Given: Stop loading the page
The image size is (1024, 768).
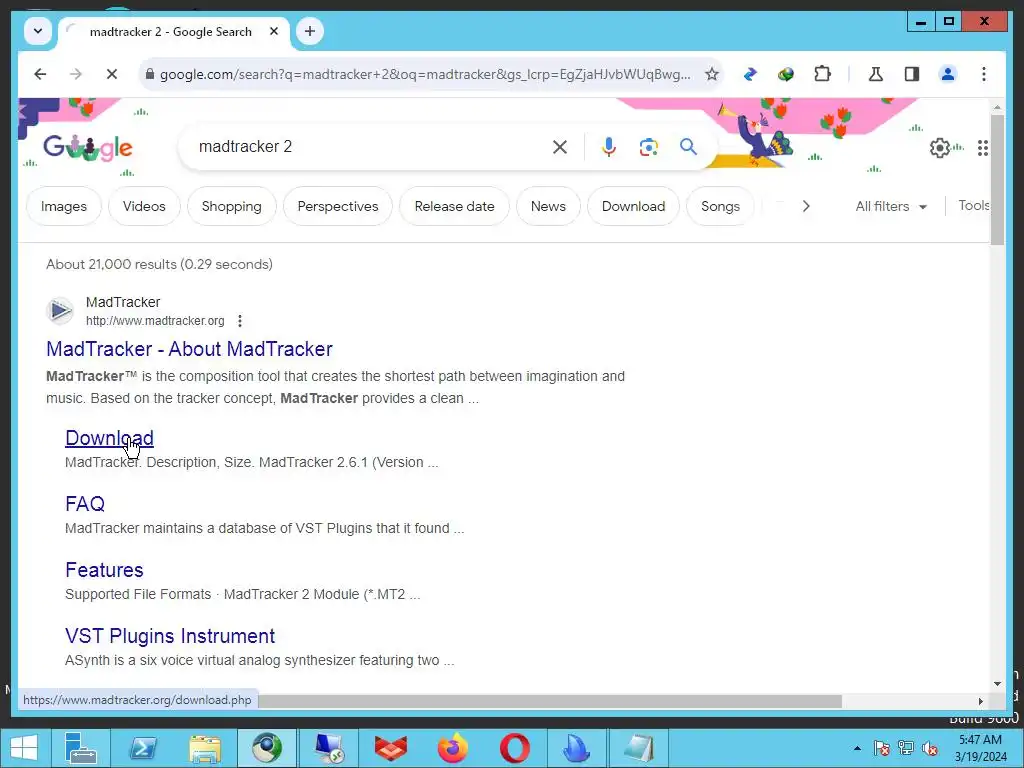Looking at the screenshot, I should point(112,74).
